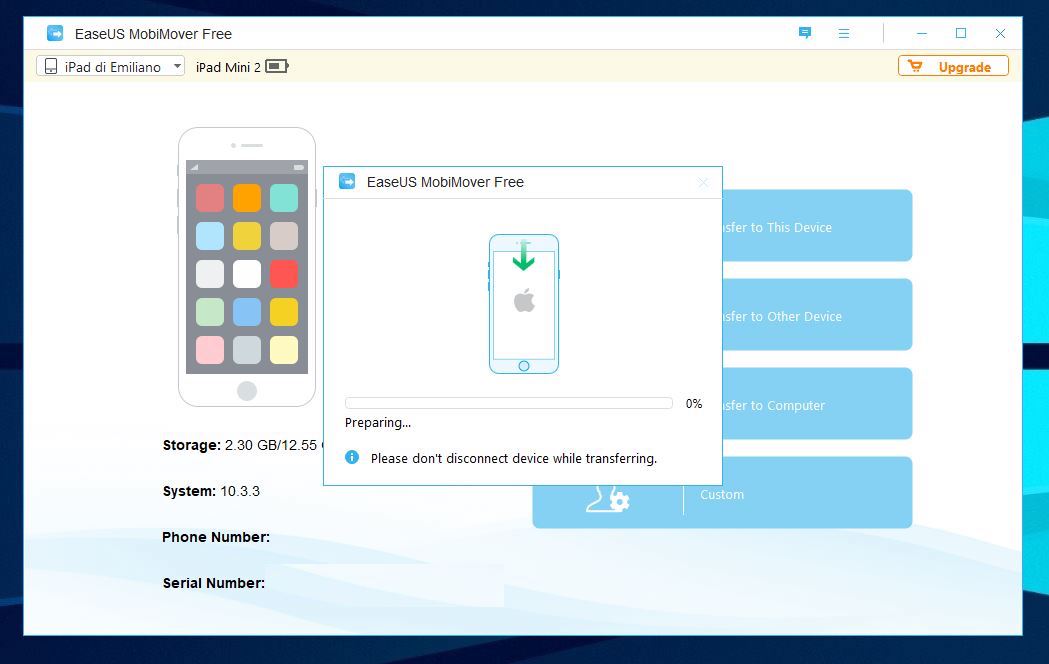Close the transfer progress dialog
Image resolution: width=1049 pixels, height=664 pixels.
pos(702,183)
